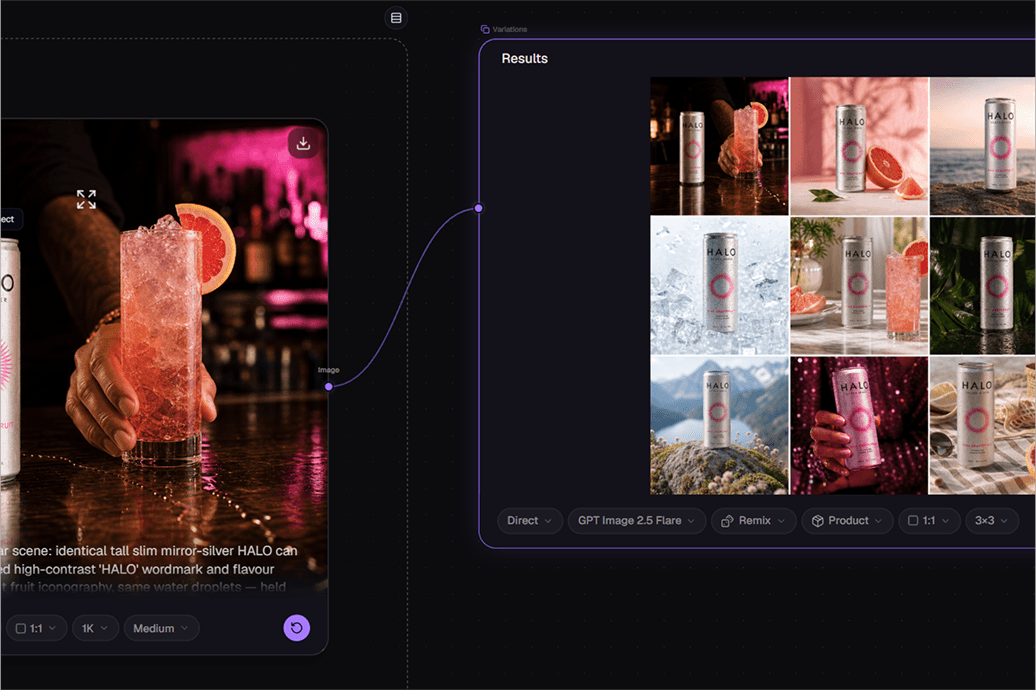
Task: Open the Medium quality dropdown
Action: point(161,628)
